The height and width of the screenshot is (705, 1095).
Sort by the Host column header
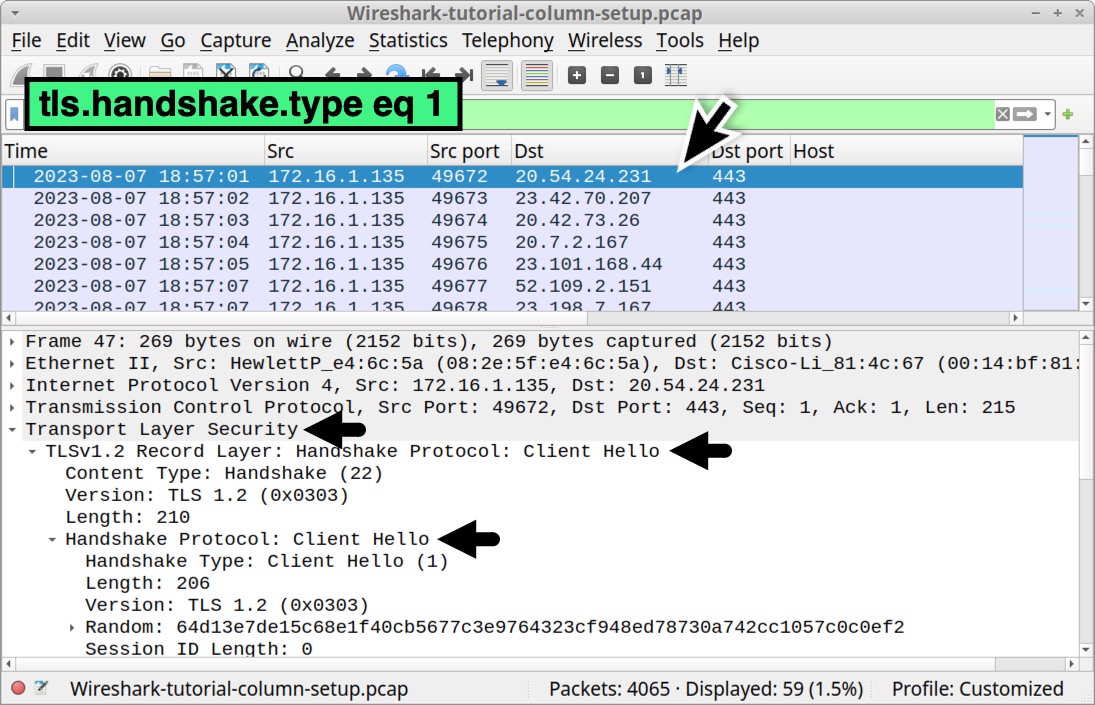pyautogui.click(x=906, y=151)
